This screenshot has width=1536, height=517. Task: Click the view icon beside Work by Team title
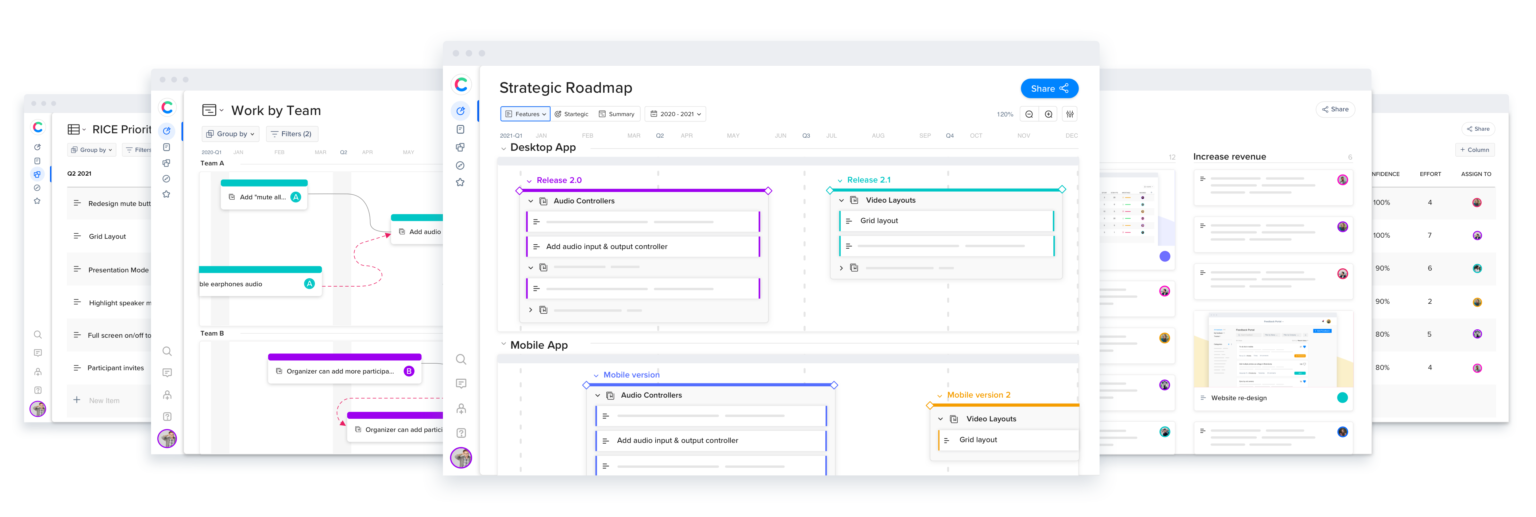[x=210, y=110]
